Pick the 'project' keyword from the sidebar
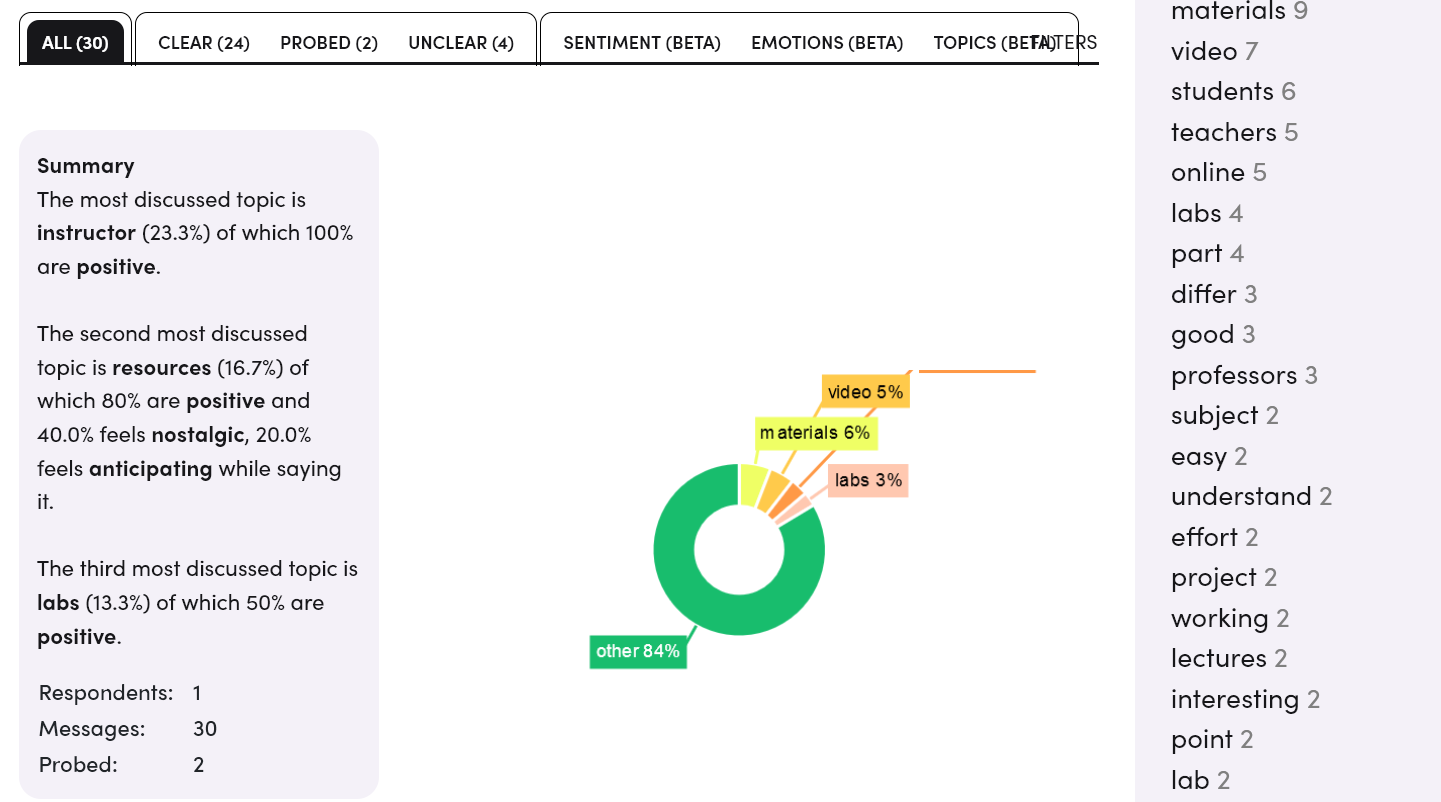Image resolution: width=1441 pixels, height=802 pixels. pos(1214,578)
